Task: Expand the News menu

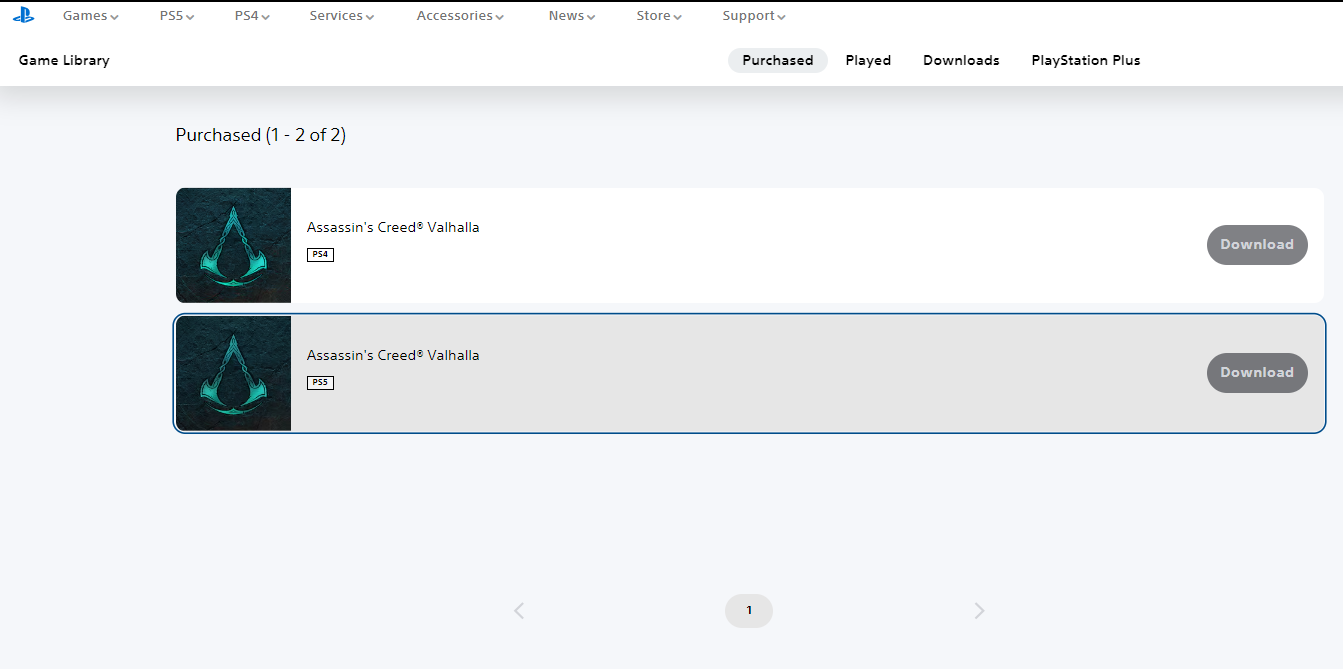Action: (x=572, y=16)
